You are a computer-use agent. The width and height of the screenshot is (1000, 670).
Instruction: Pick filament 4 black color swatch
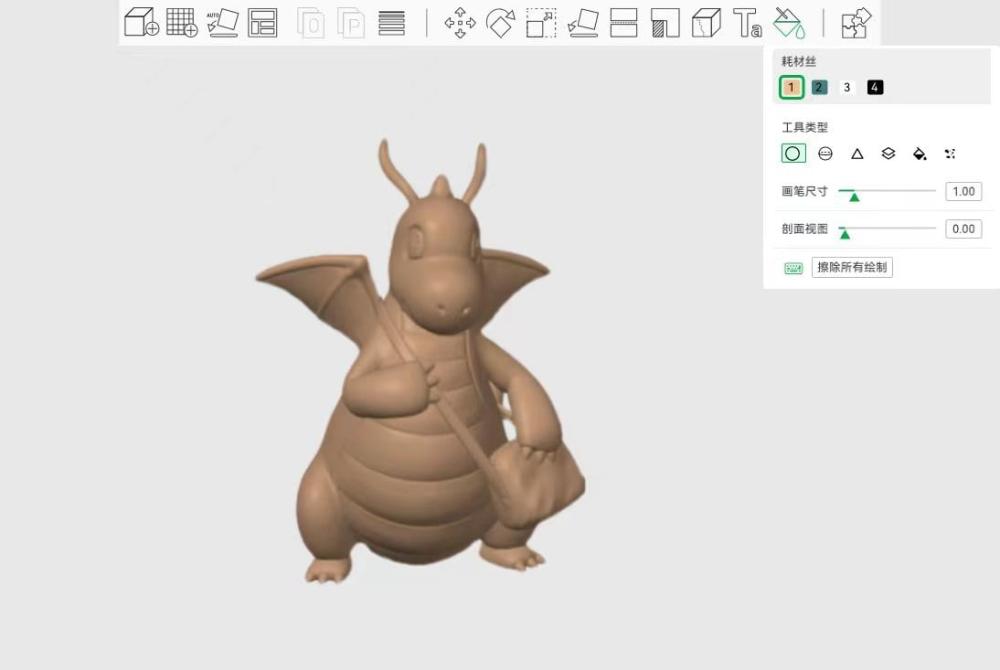pyautogui.click(x=875, y=88)
